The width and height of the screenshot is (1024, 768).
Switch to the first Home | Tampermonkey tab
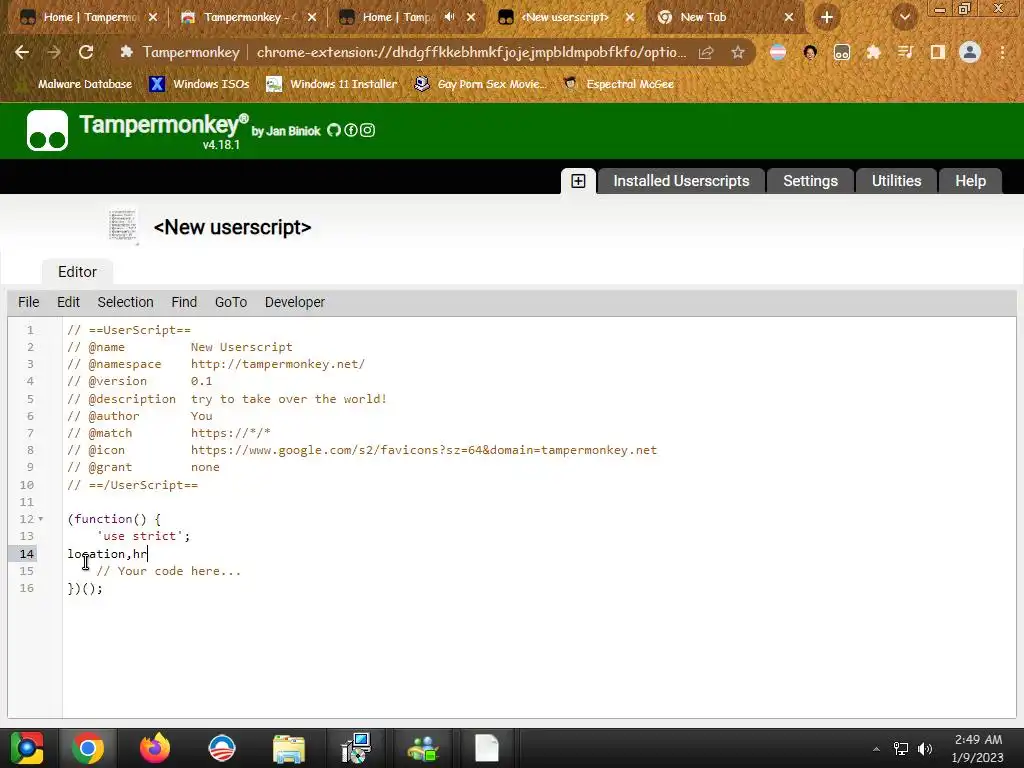tap(89, 17)
